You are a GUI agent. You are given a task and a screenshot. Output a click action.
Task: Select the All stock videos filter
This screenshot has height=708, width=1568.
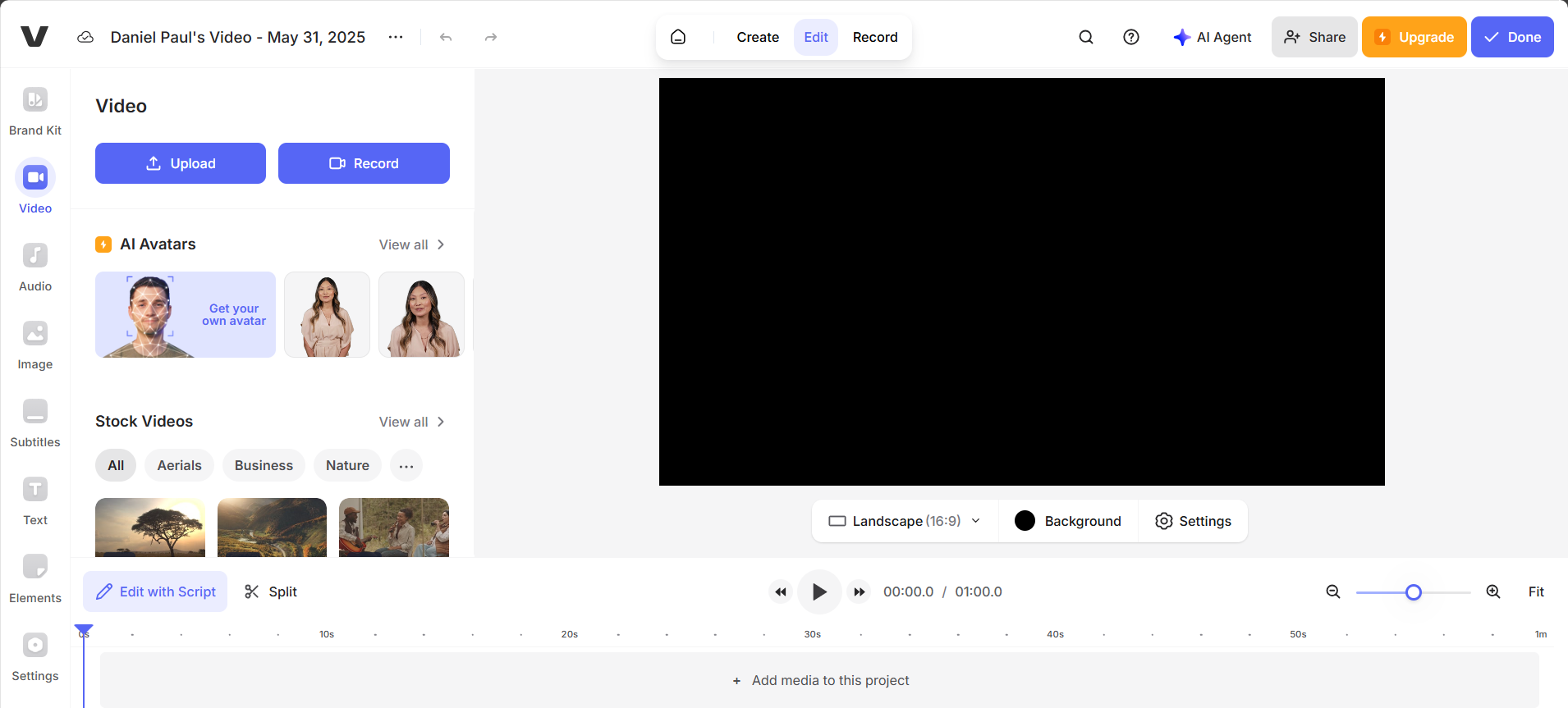pos(116,465)
